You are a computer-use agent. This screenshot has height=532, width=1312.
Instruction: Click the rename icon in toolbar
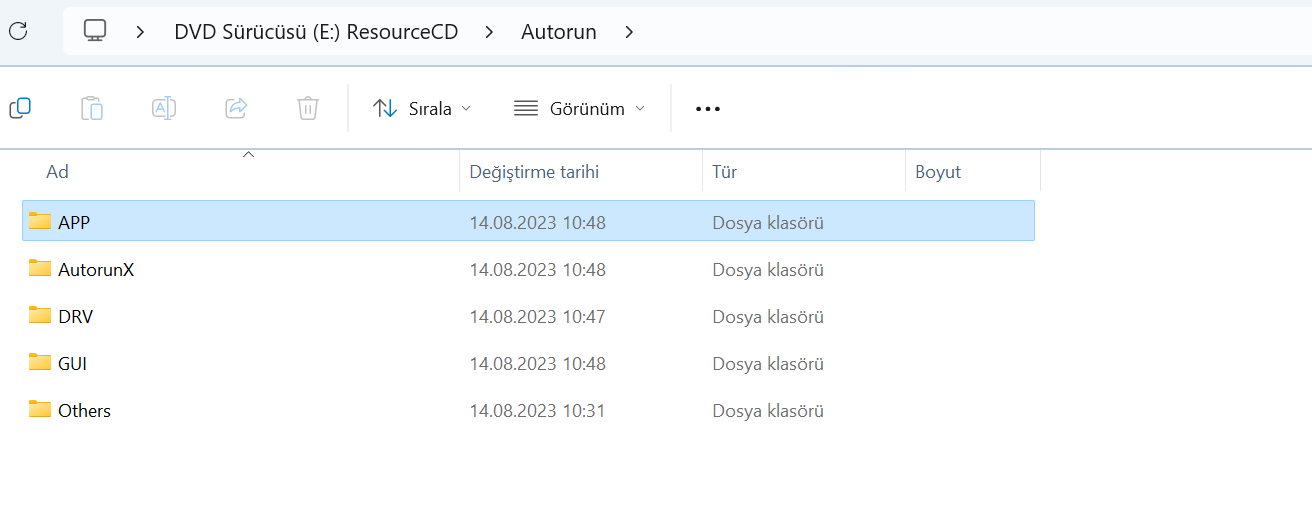pyautogui.click(x=164, y=108)
